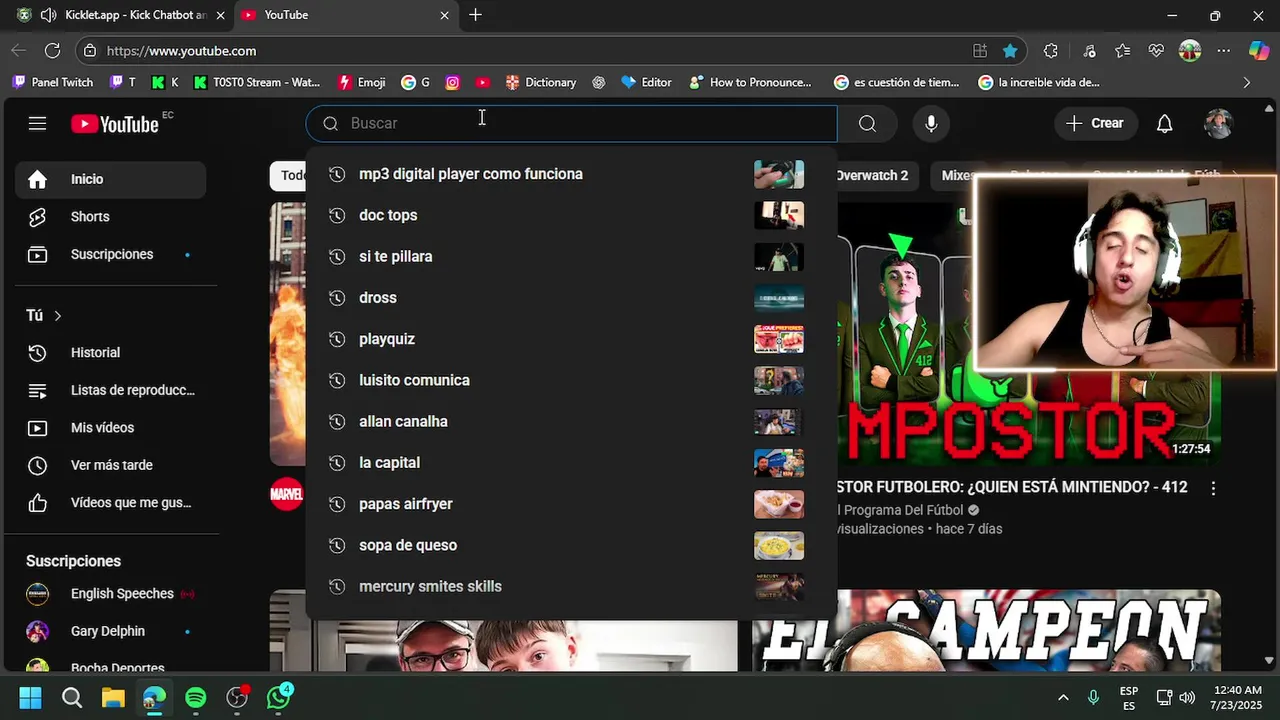This screenshot has width=1280, height=720.
Task: Choose sopa de queso from search history
Action: tap(571, 545)
